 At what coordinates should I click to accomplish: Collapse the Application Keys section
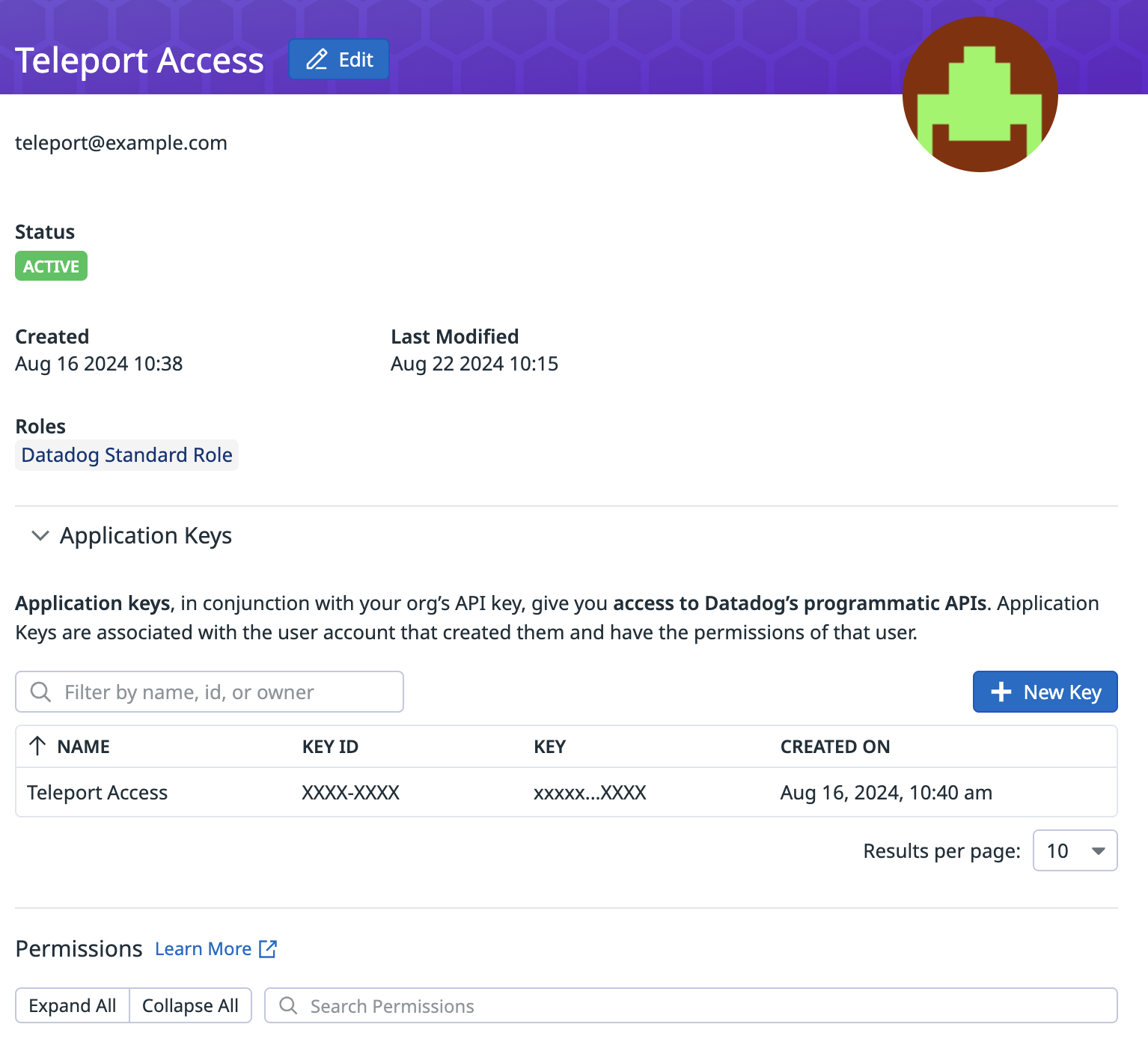pos(40,535)
